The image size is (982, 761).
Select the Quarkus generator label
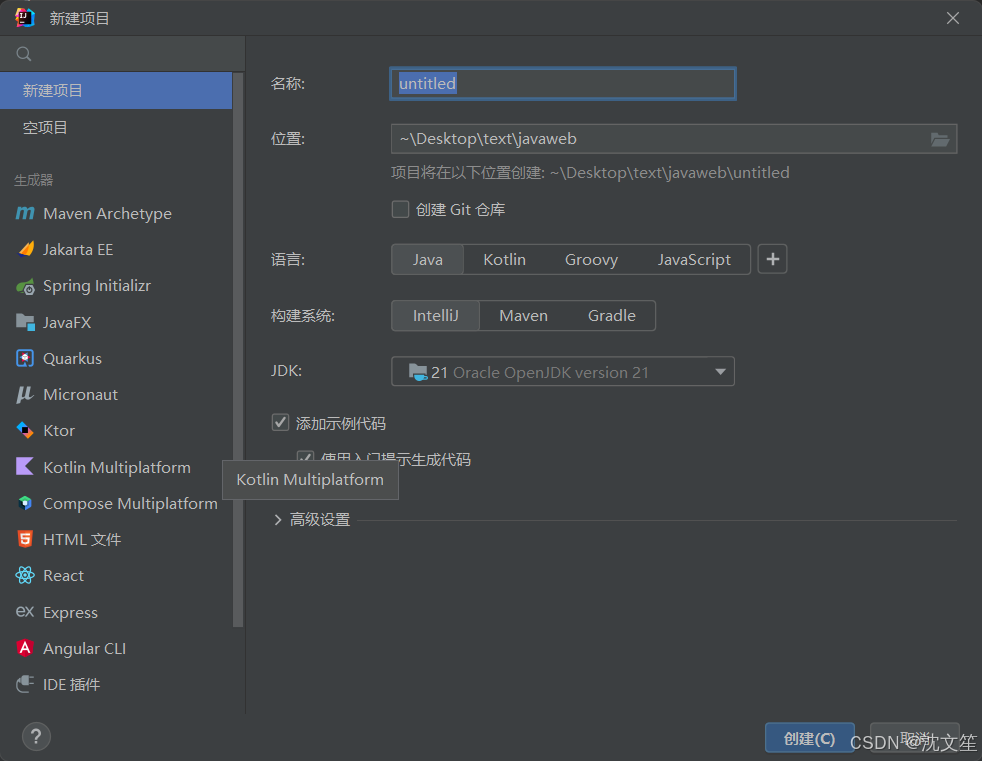pos(72,358)
